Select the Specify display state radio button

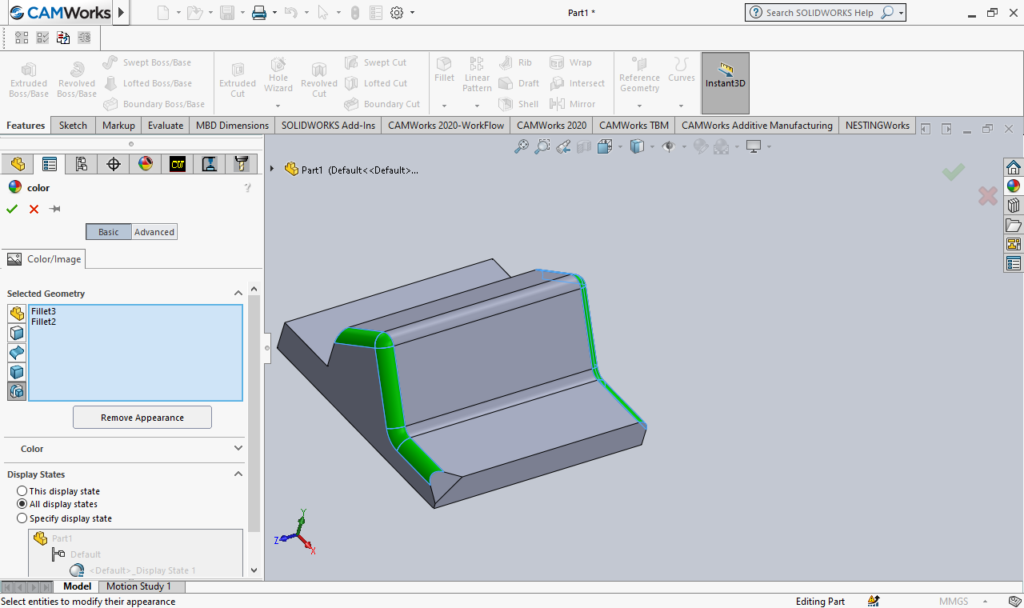[22, 518]
